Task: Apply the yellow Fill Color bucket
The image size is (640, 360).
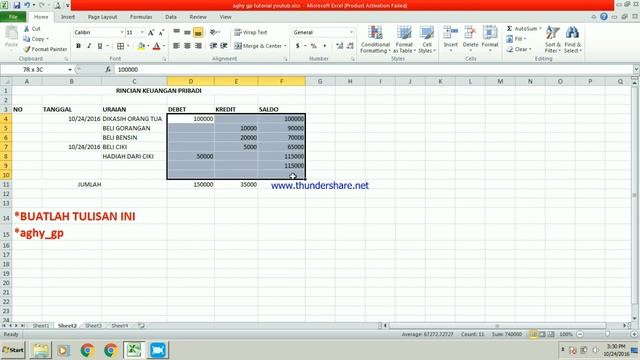Action: point(141,46)
